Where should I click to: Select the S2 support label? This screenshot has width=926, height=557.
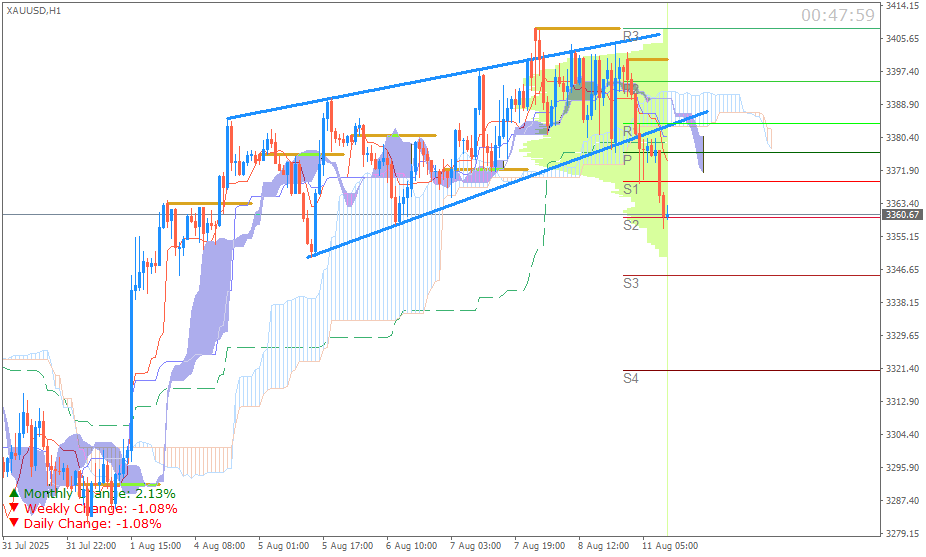point(631,225)
